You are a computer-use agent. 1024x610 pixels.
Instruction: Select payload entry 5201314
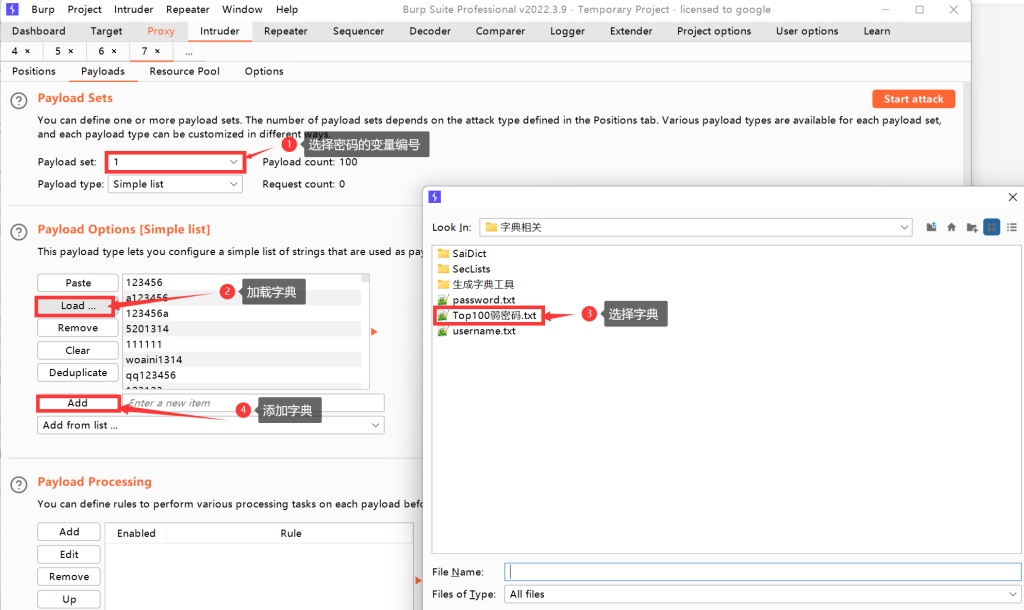(242, 329)
